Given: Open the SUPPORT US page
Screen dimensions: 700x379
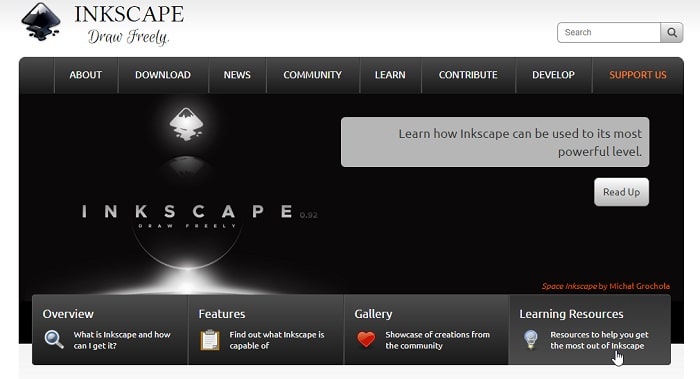Looking at the screenshot, I should (x=638, y=75).
